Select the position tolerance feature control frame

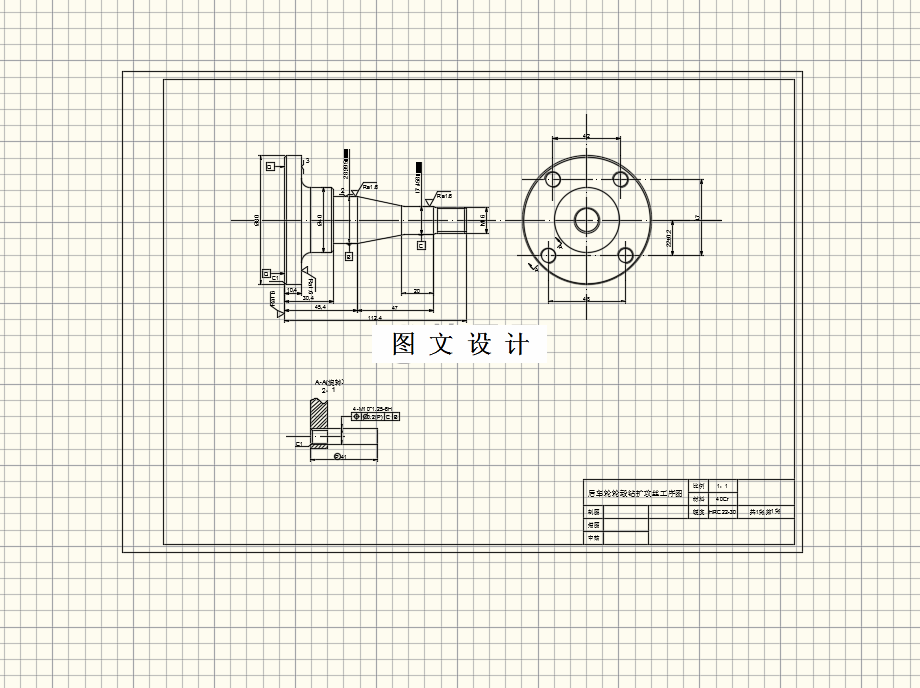point(375,417)
